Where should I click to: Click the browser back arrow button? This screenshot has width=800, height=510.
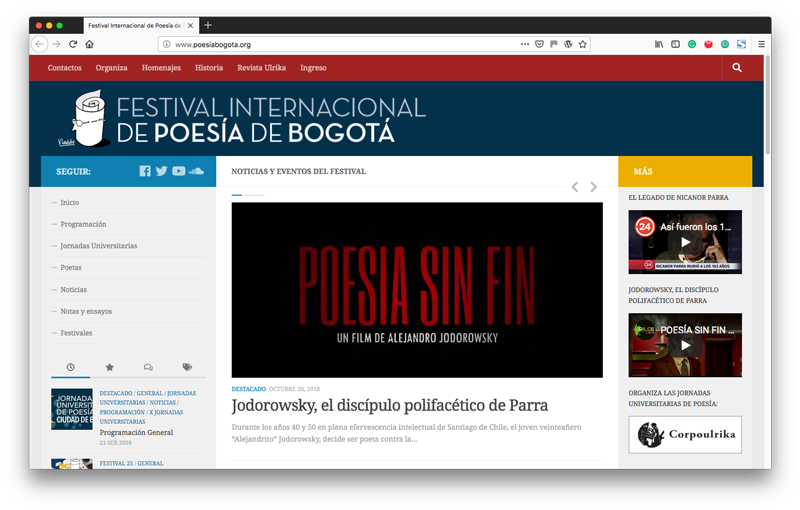point(39,44)
